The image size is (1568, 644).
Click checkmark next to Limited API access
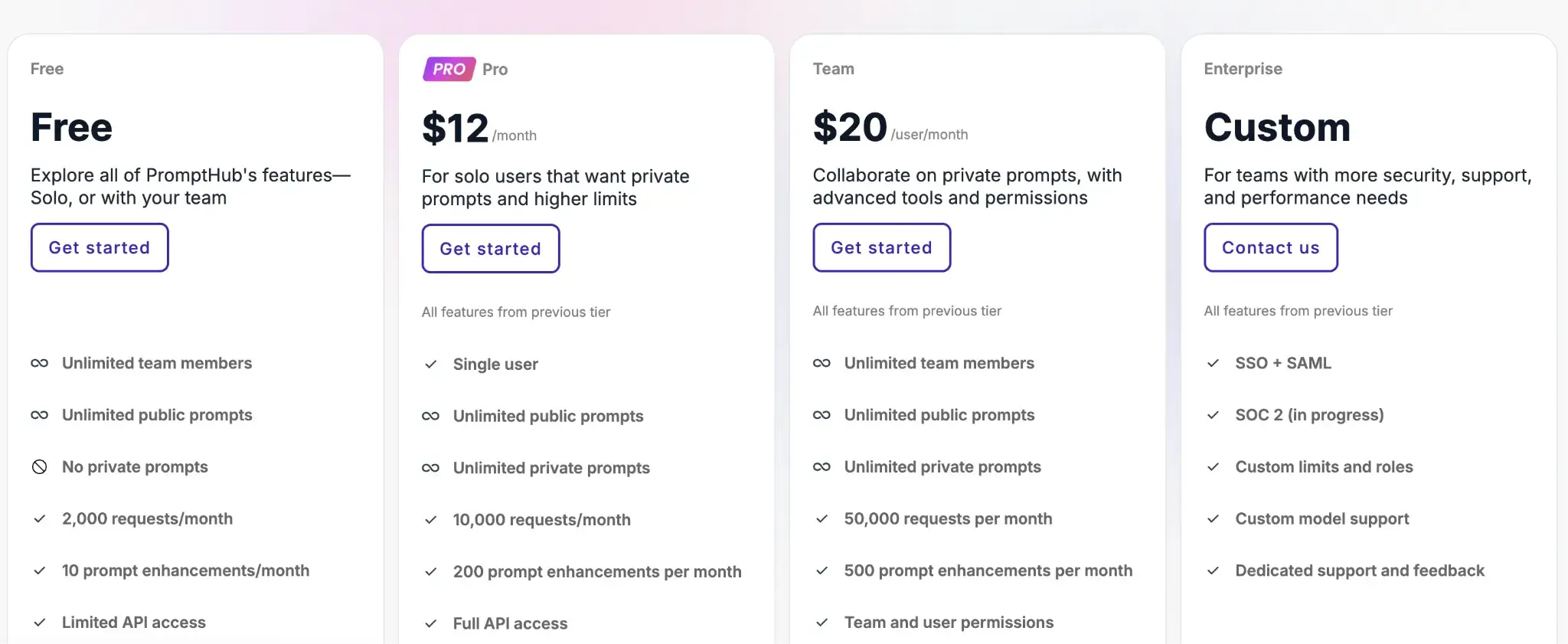[40, 623]
